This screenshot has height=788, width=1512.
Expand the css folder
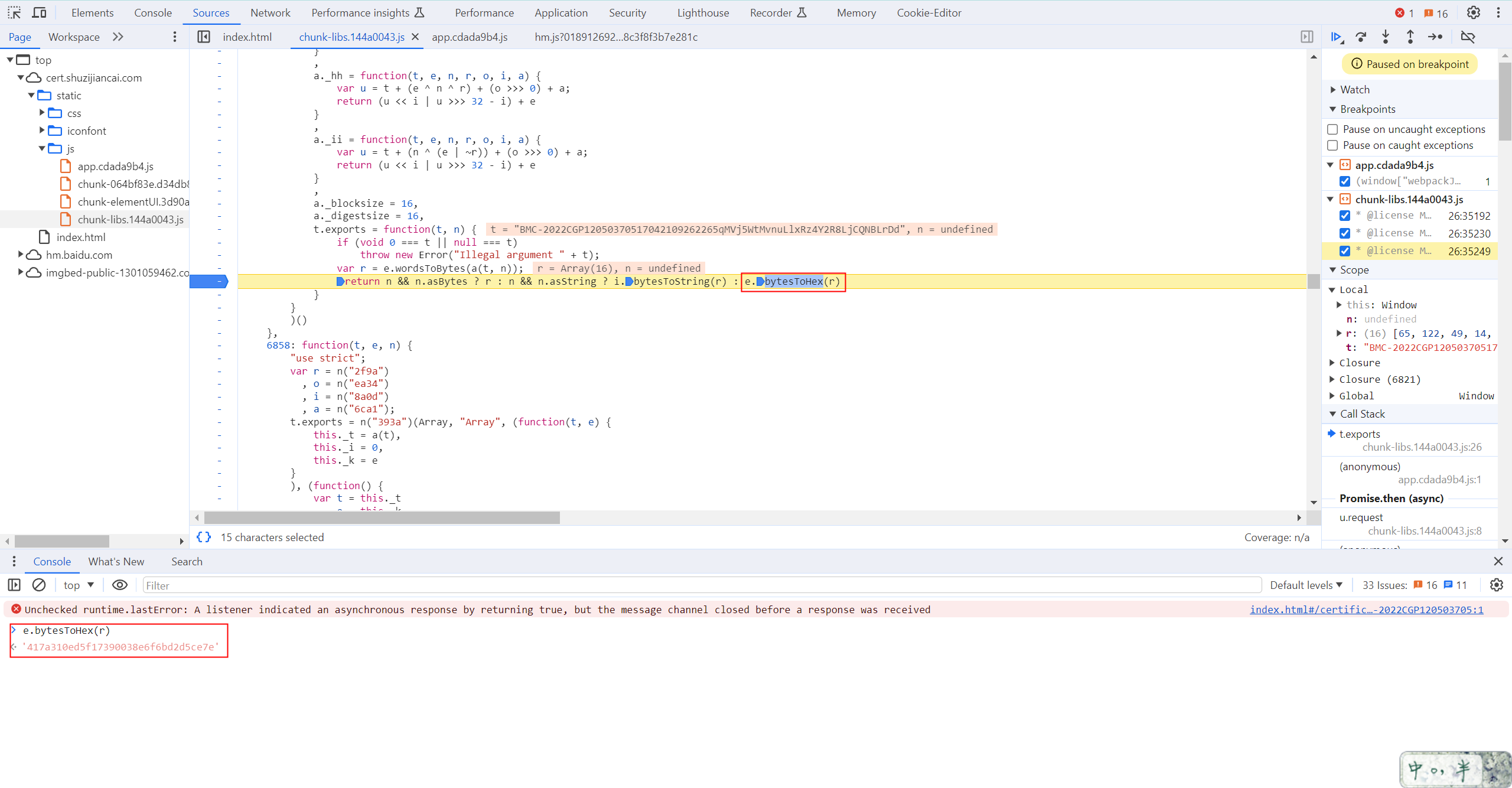(x=42, y=113)
